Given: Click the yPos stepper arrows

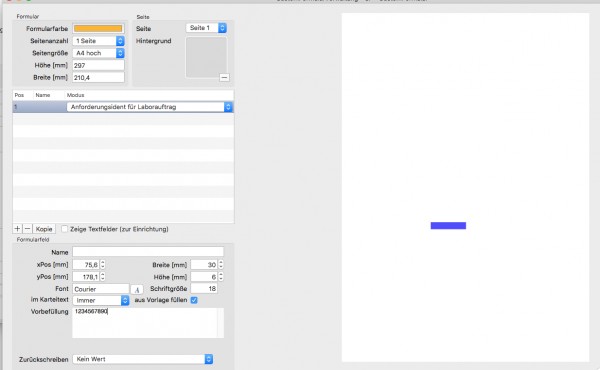Looking at the screenshot, I should point(103,277).
